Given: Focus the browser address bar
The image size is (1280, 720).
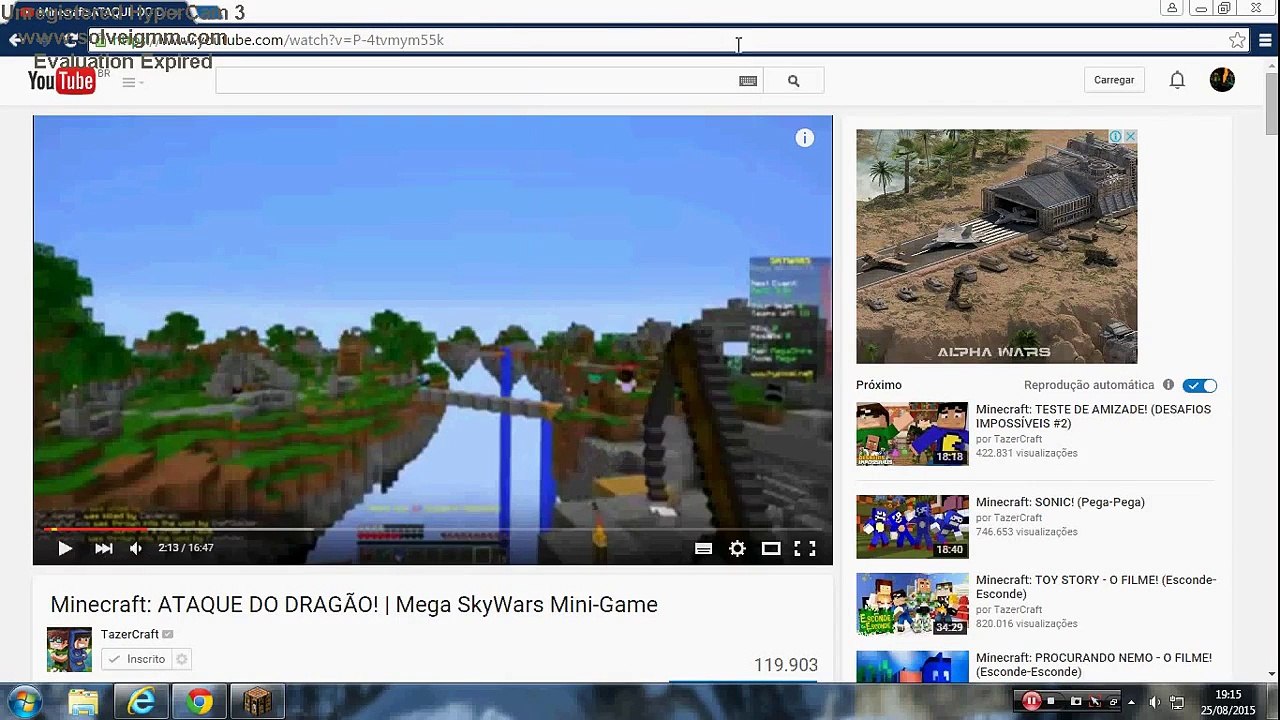Looking at the screenshot, I should point(660,40).
